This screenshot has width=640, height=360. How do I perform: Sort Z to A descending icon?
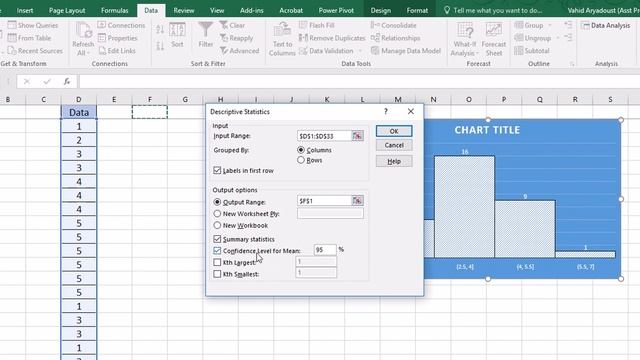click(x=160, y=46)
